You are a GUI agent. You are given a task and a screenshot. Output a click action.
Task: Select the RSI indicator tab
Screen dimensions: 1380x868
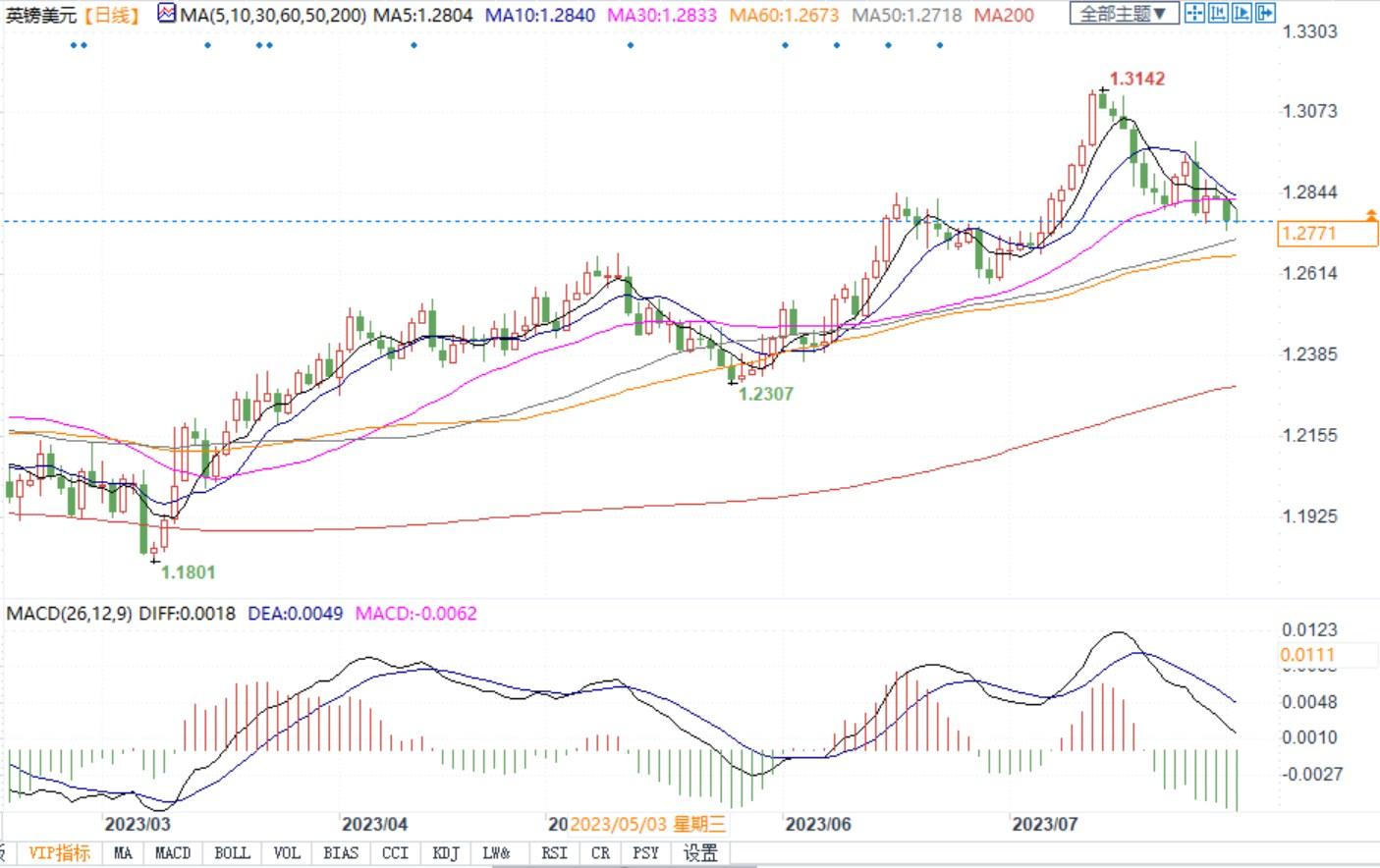click(554, 853)
